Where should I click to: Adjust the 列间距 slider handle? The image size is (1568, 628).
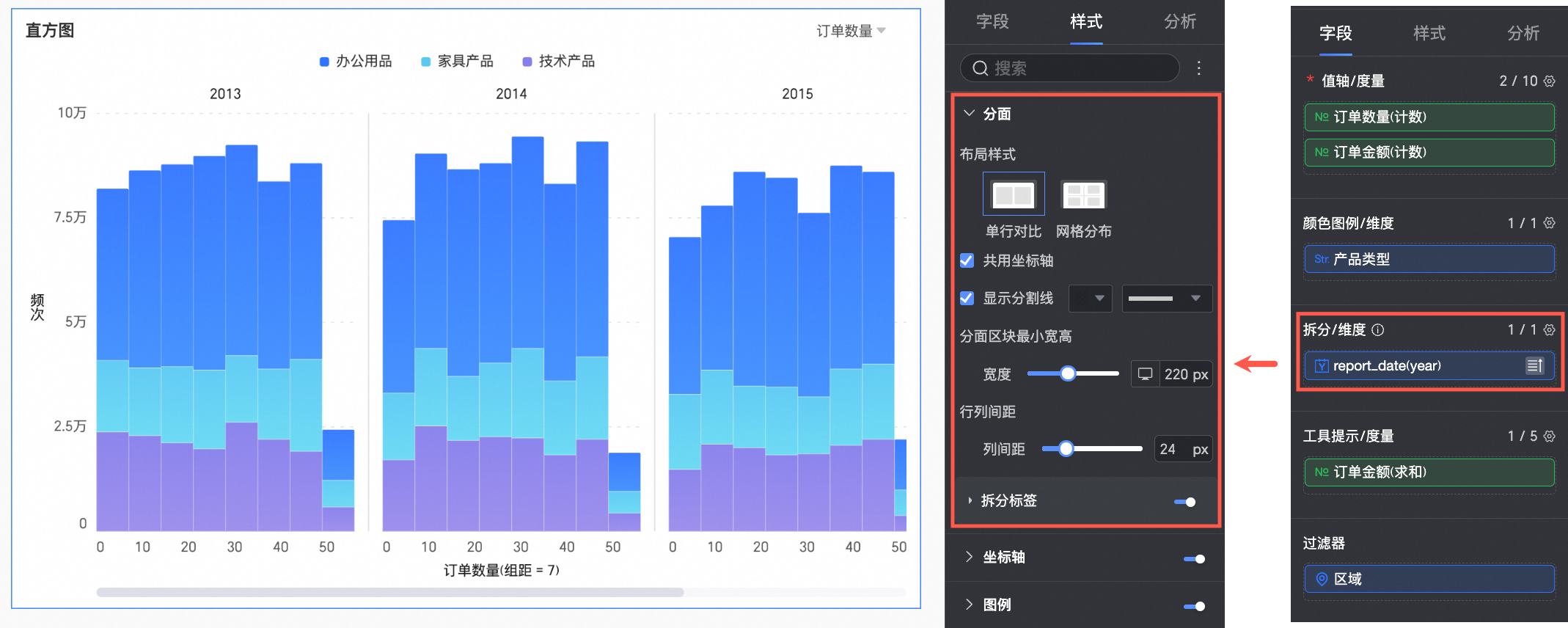(1066, 448)
